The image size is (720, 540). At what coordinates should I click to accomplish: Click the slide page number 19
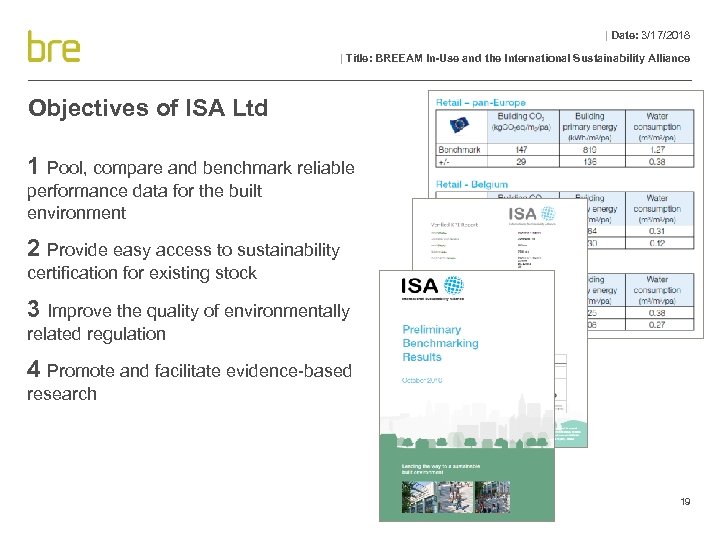point(685,501)
